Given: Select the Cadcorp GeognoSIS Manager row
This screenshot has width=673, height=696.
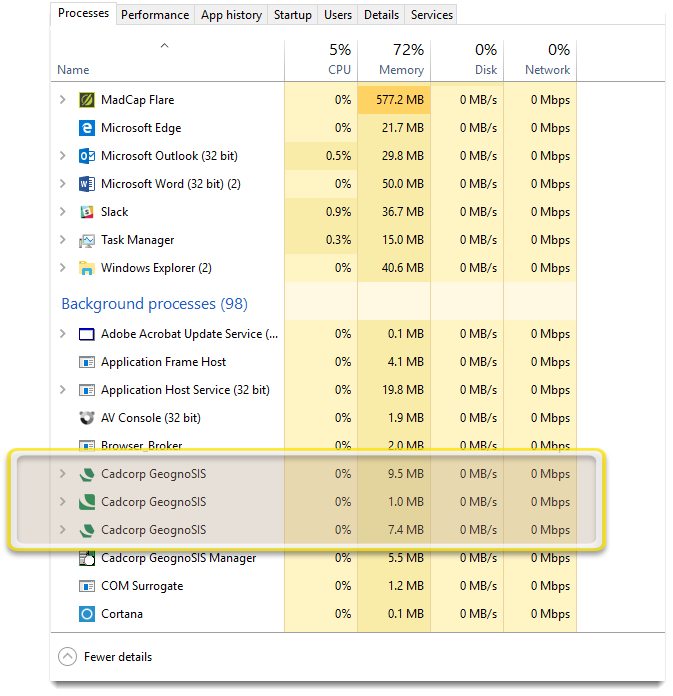Looking at the screenshot, I should tap(178, 558).
